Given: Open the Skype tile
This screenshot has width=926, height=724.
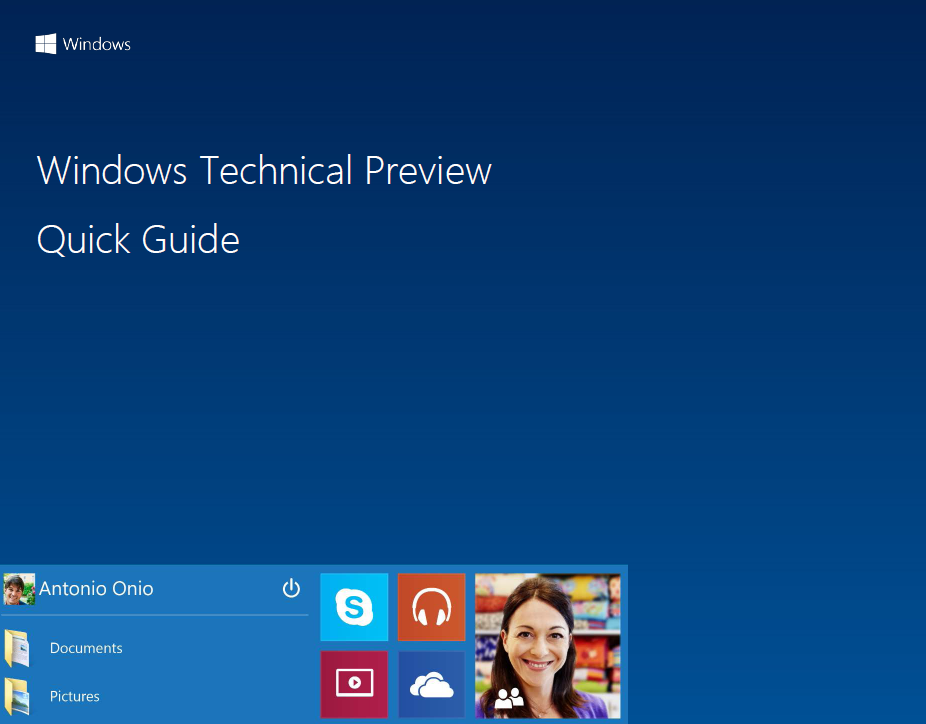Looking at the screenshot, I should [x=354, y=607].
